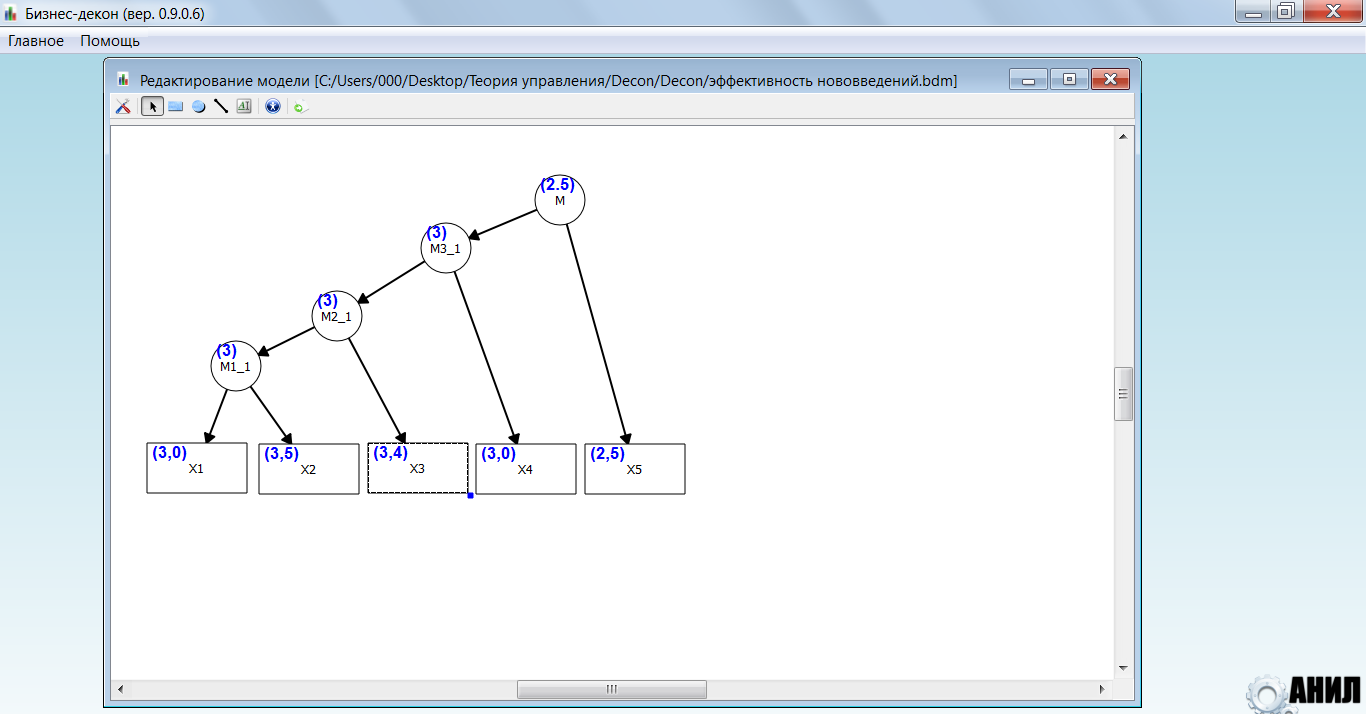This screenshot has height=714, width=1366.
Task: Open the Помощь menu
Action: tap(110, 41)
